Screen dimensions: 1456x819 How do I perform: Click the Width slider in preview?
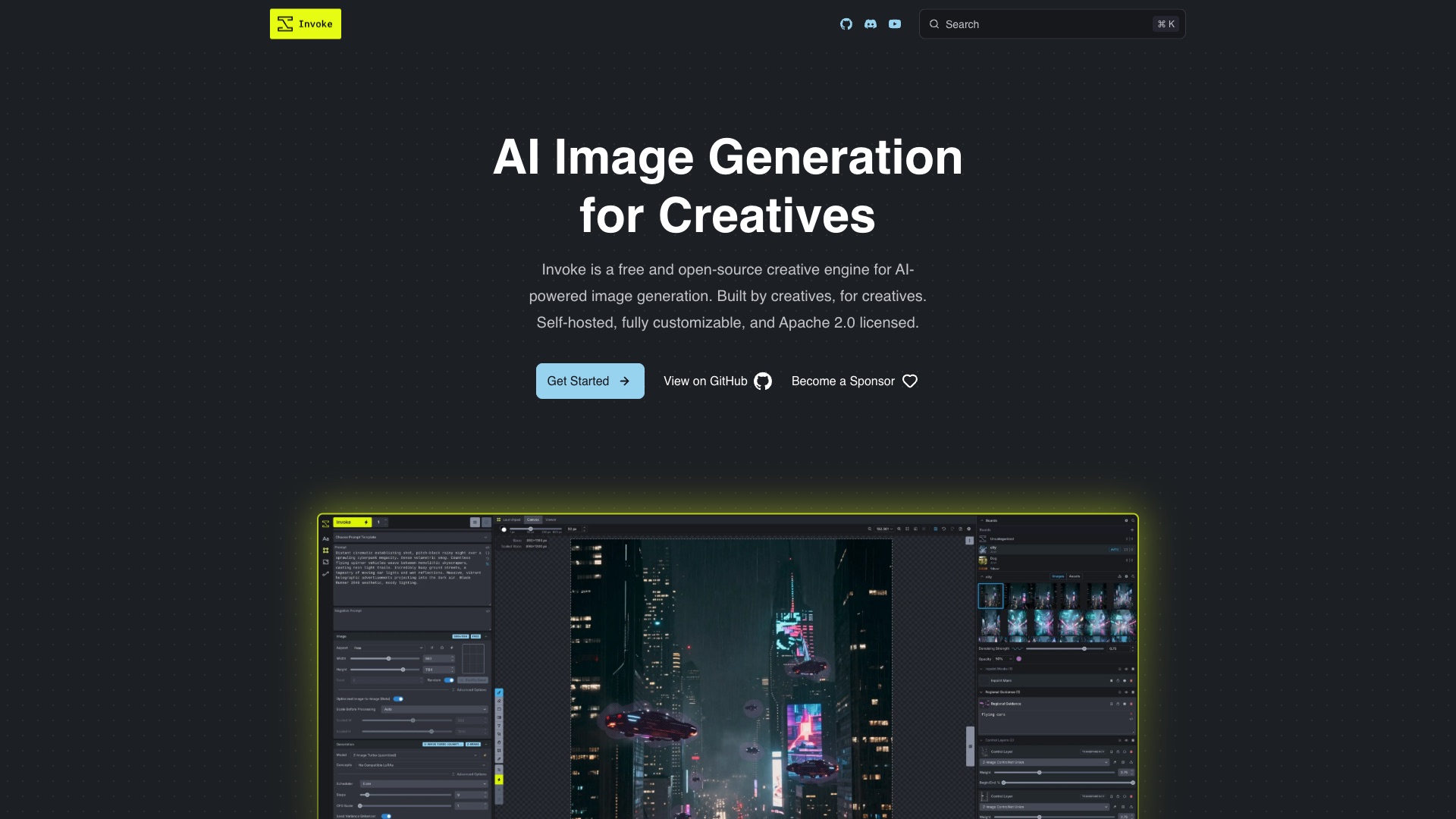tap(384, 659)
